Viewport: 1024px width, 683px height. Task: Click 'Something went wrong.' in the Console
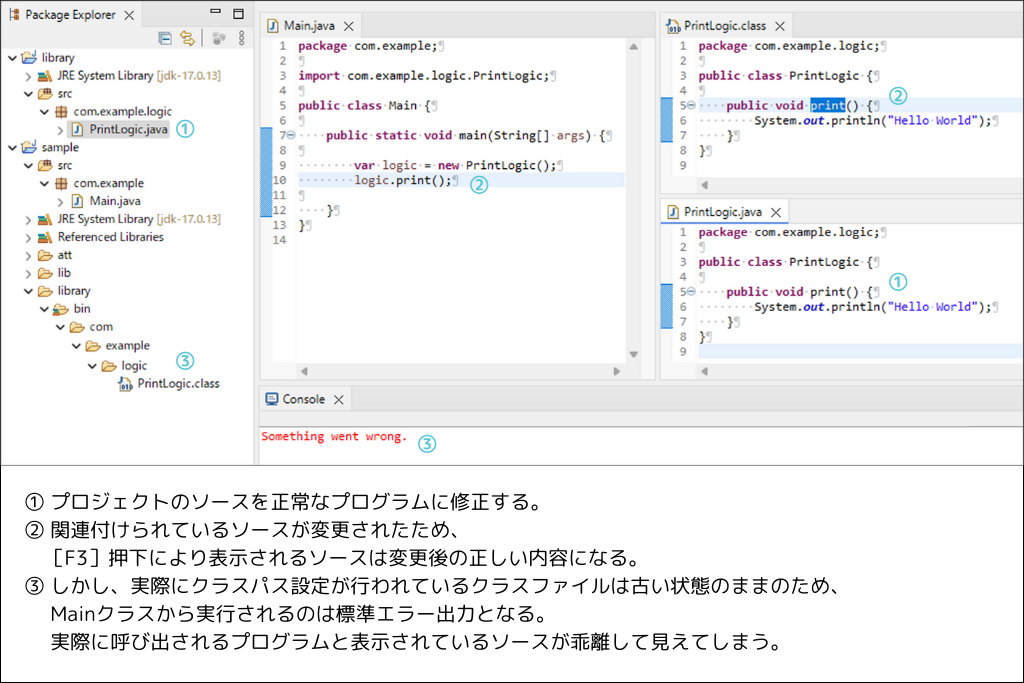pos(334,436)
